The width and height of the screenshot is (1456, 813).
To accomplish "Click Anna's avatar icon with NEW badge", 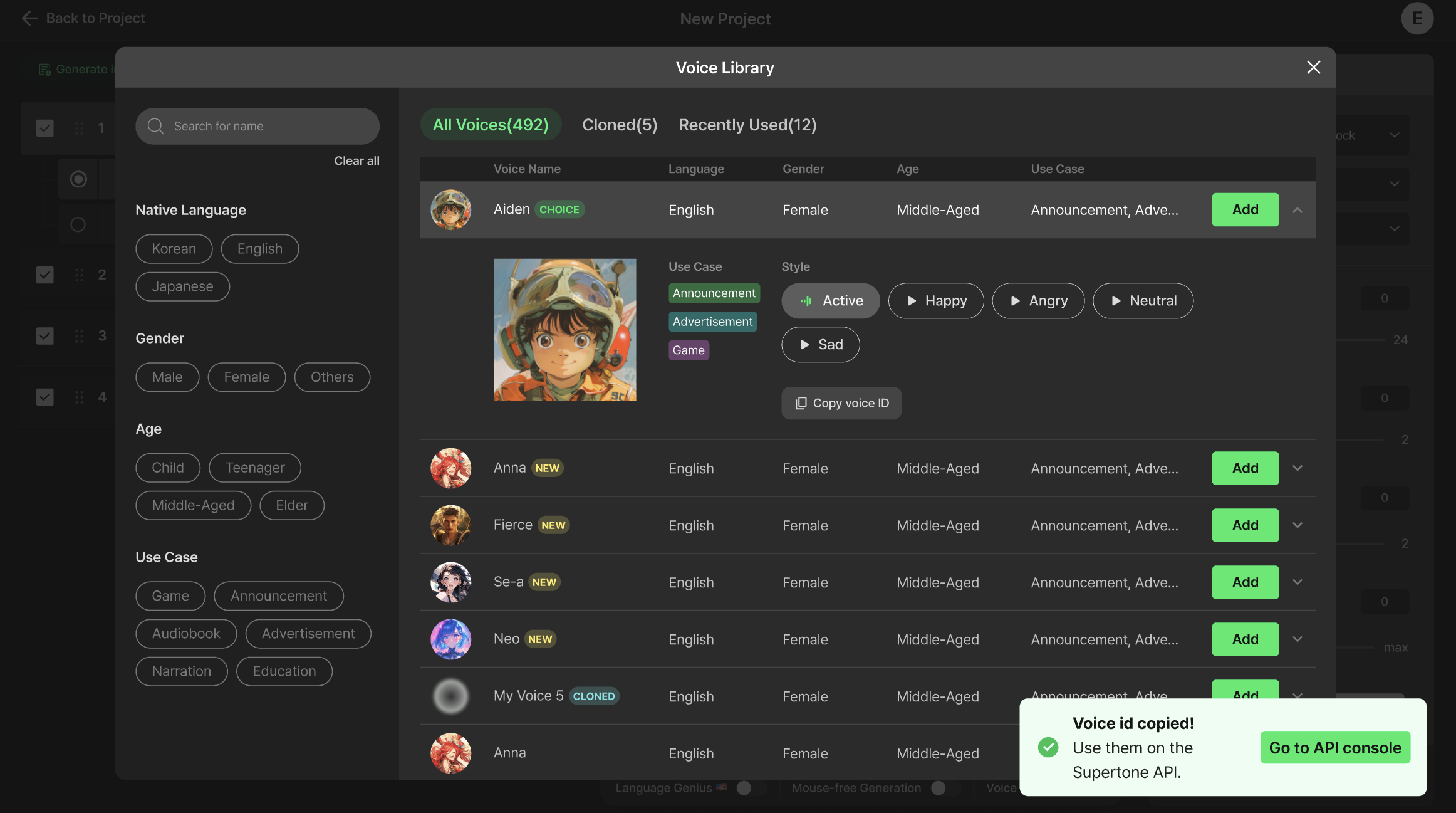I will tap(450, 468).
